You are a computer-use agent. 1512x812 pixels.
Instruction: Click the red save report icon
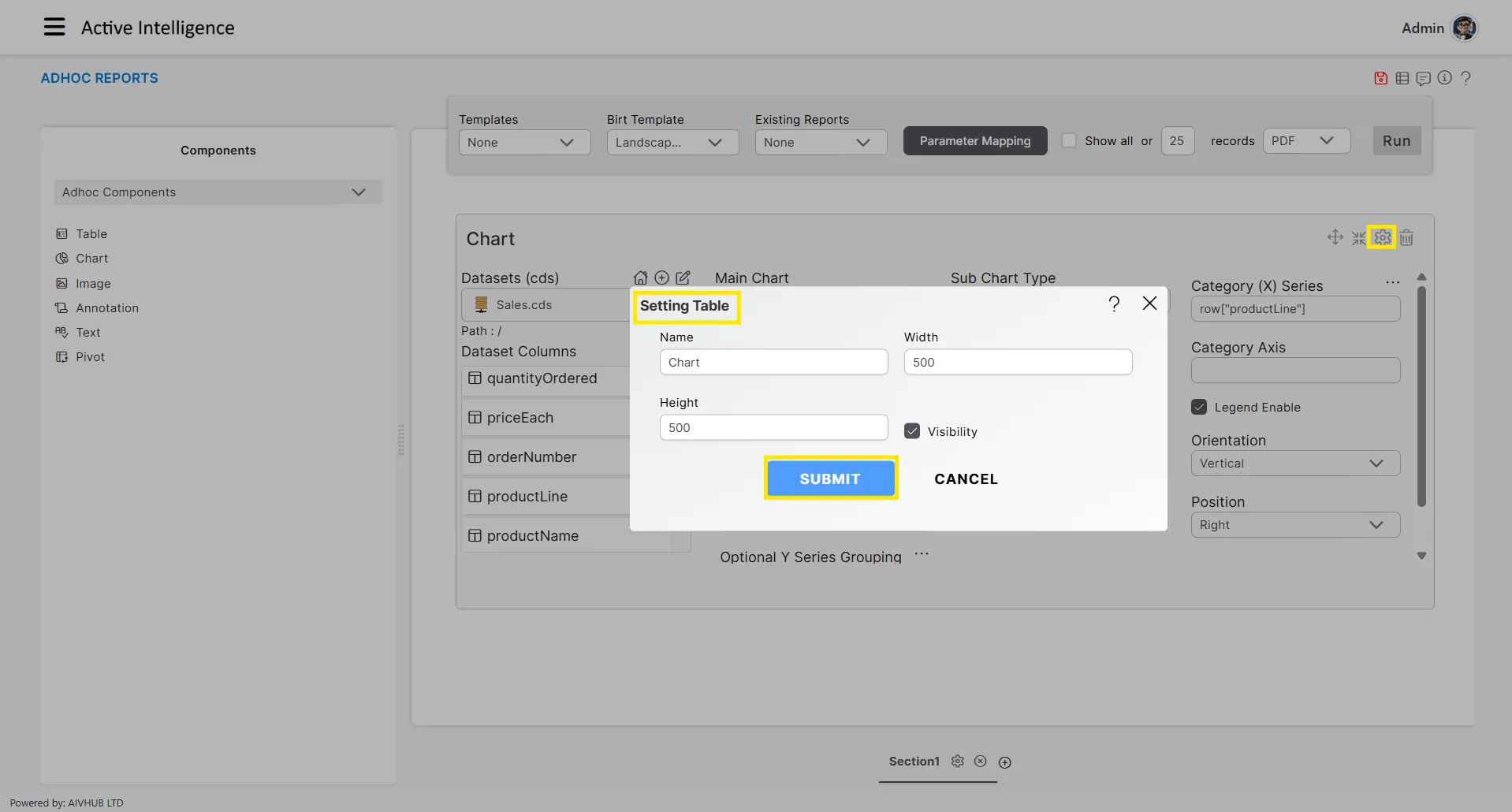1380,78
